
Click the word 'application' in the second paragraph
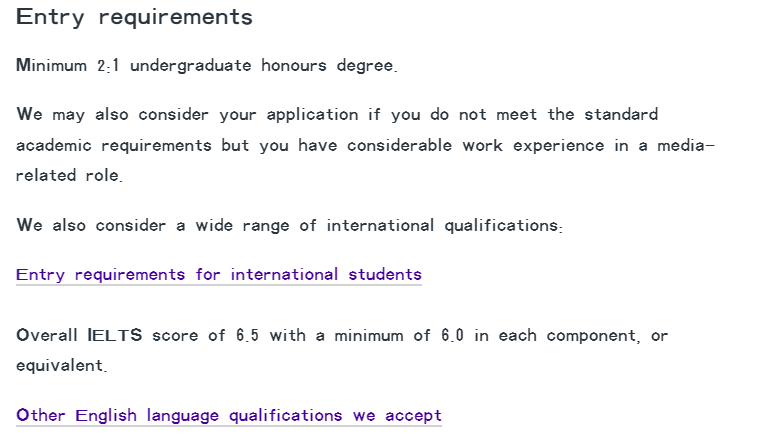point(312,115)
